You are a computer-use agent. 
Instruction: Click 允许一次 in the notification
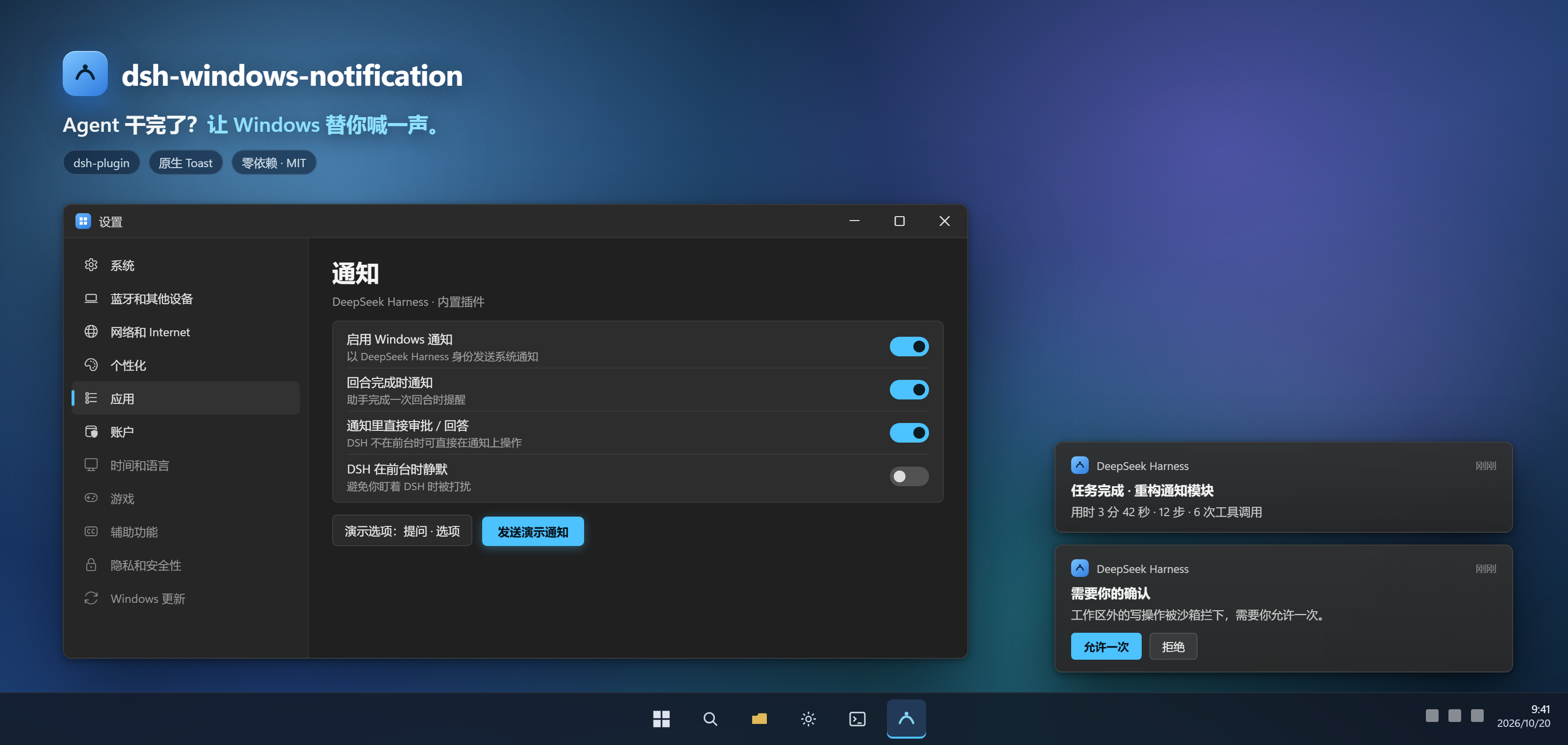click(1106, 646)
